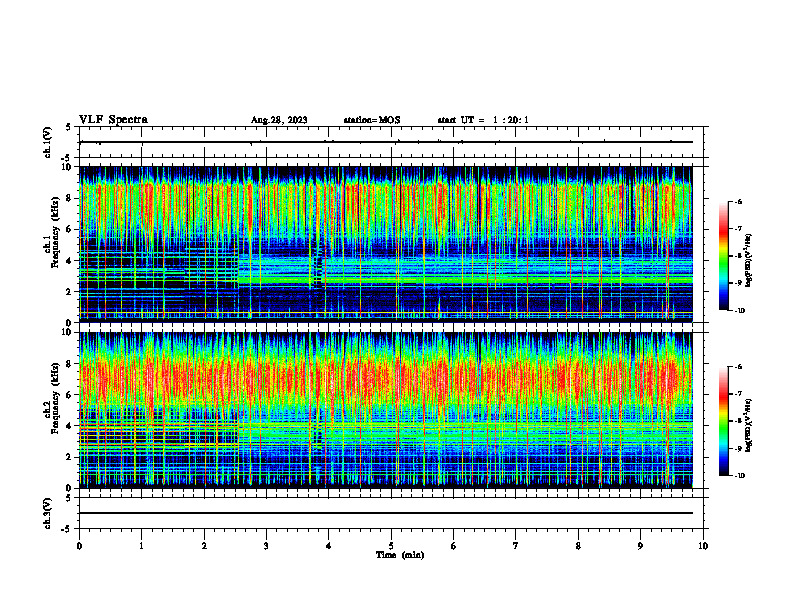Click the '2' frequency tick on ch.1 axis
The width and height of the screenshot is (792, 612).
coord(70,291)
